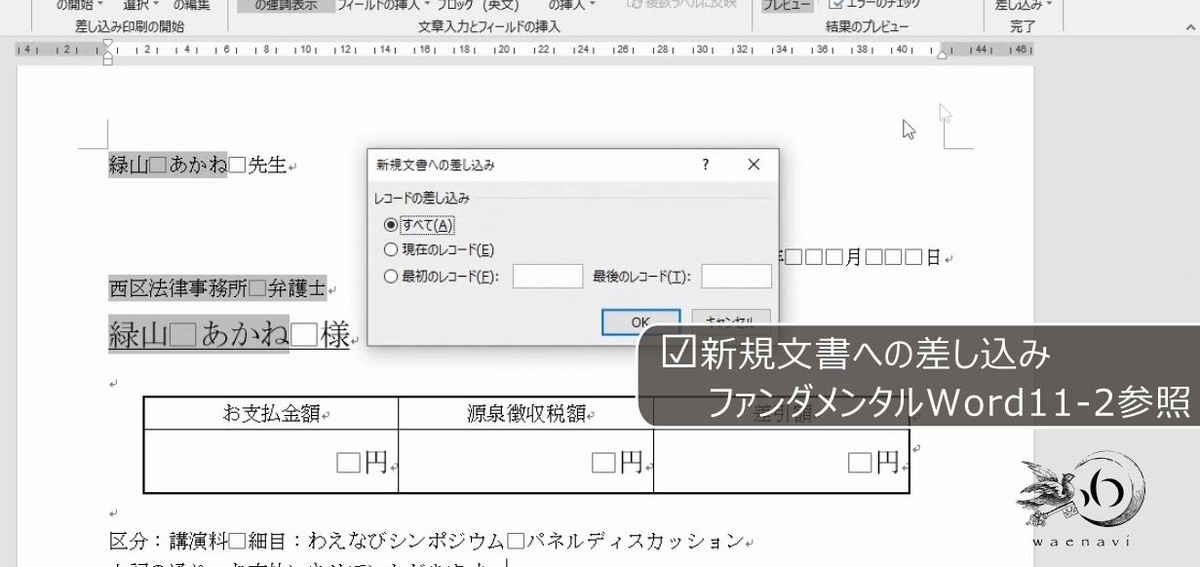Click the □円 cell under 源泉徴収税額
Image resolution: width=1200 pixels, height=567 pixels.
(526, 461)
